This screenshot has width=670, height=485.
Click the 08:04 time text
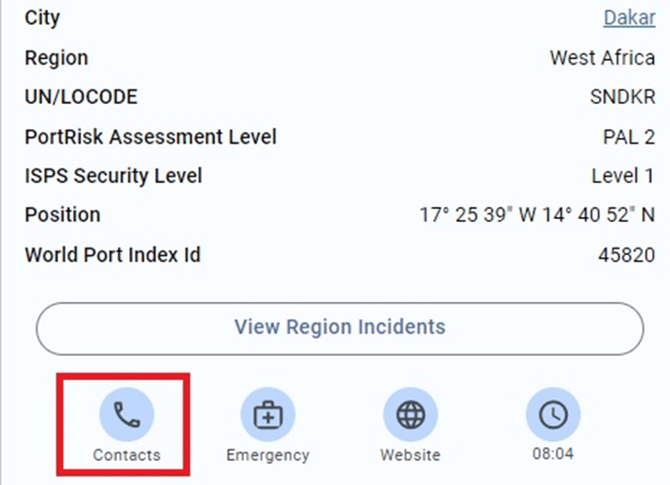pos(553,455)
